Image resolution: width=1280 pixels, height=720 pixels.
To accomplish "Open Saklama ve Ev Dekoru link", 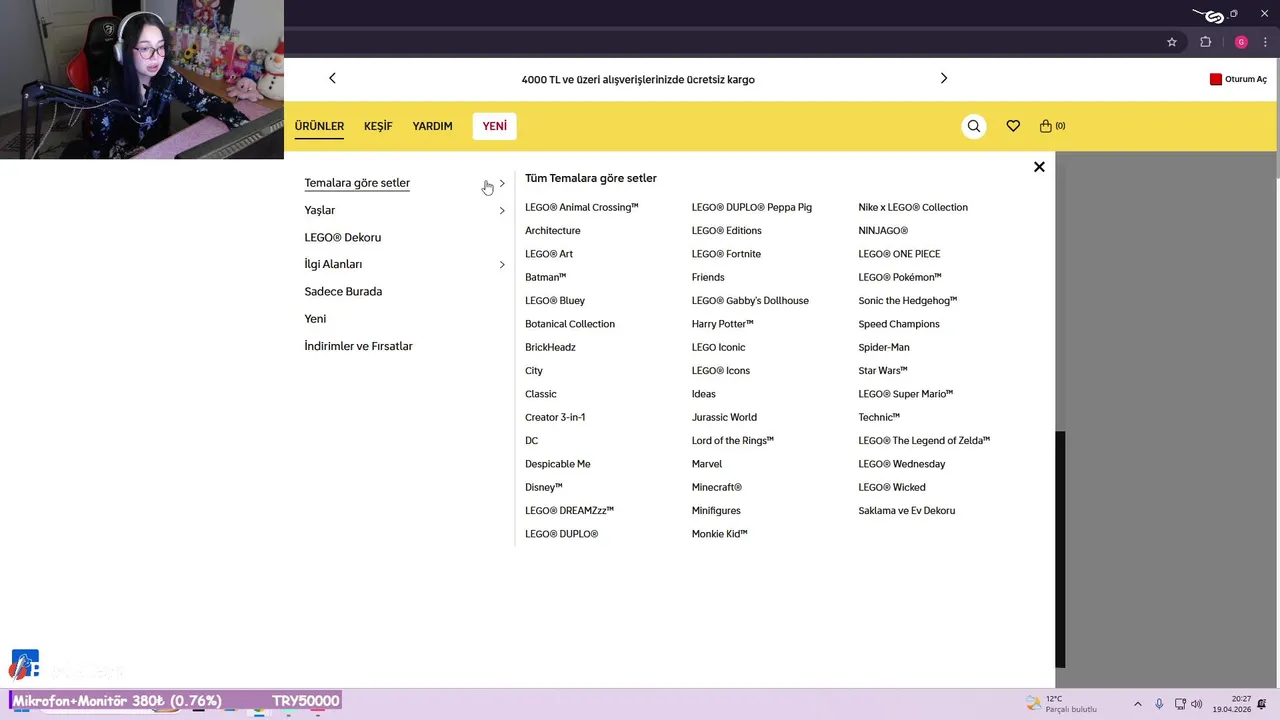I will [x=907, y=510].
